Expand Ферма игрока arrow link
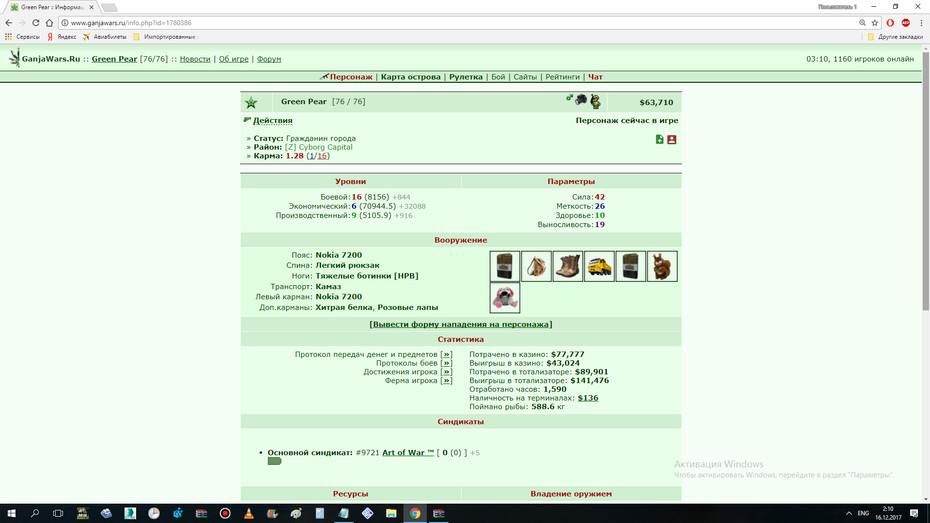Image resolution: width=930 pixels, height=523 pixels. (447, 381)
